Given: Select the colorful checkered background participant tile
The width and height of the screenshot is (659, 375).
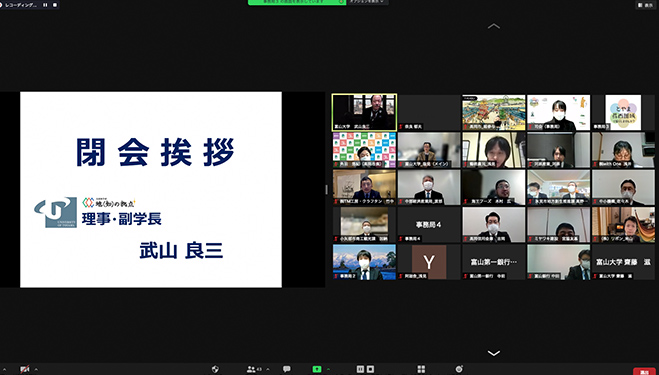Looking at the screenshot, I should [364, 150].
